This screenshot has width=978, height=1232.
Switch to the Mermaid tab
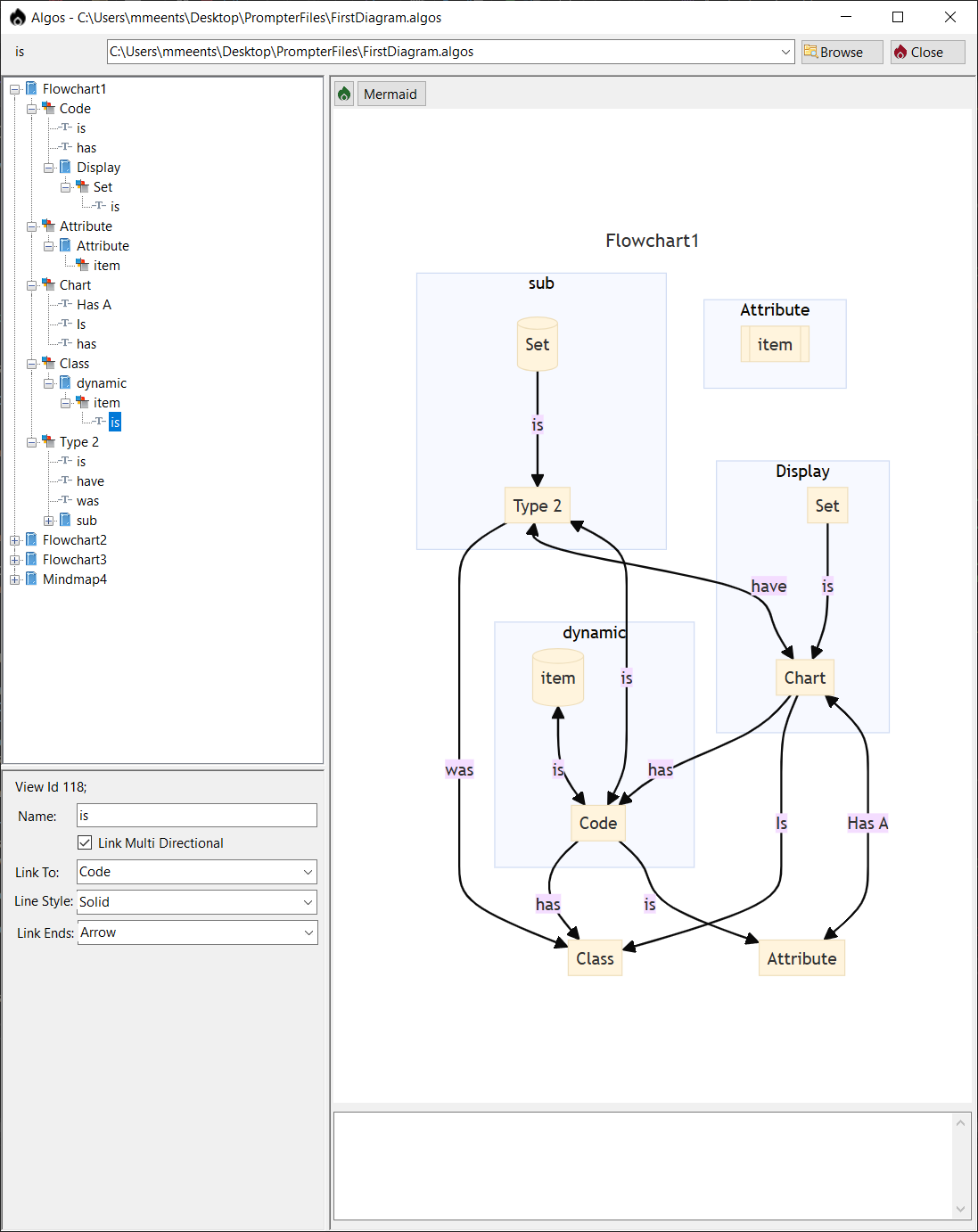click(390, 94)
